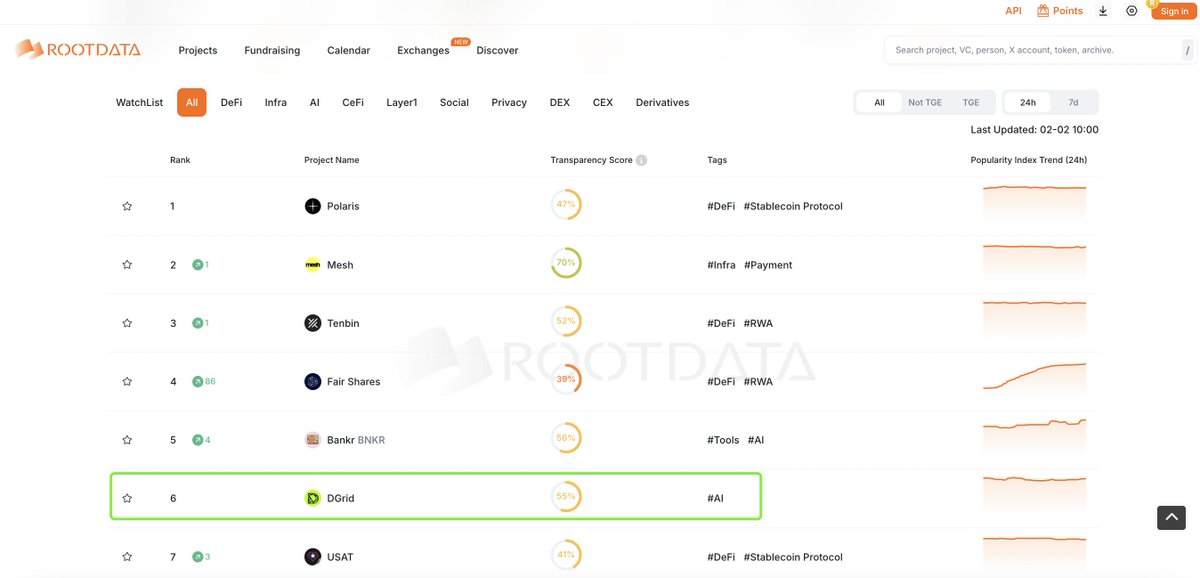Click the #Stablecoin Protocol tag on Polaris
This screenshot has height=578, width=1200.
[793, 206]
